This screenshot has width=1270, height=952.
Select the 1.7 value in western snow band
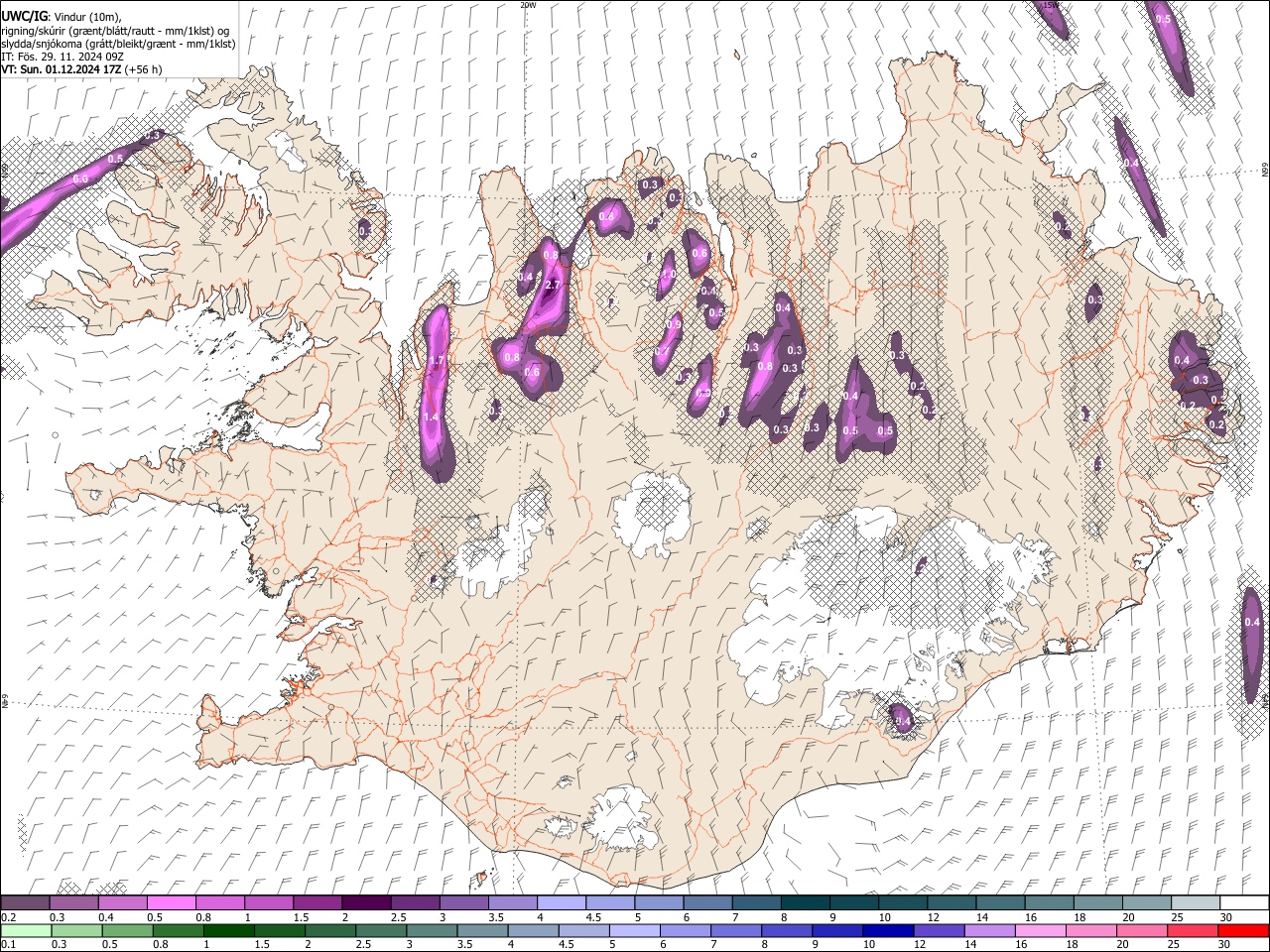click(x=436, y=360)
